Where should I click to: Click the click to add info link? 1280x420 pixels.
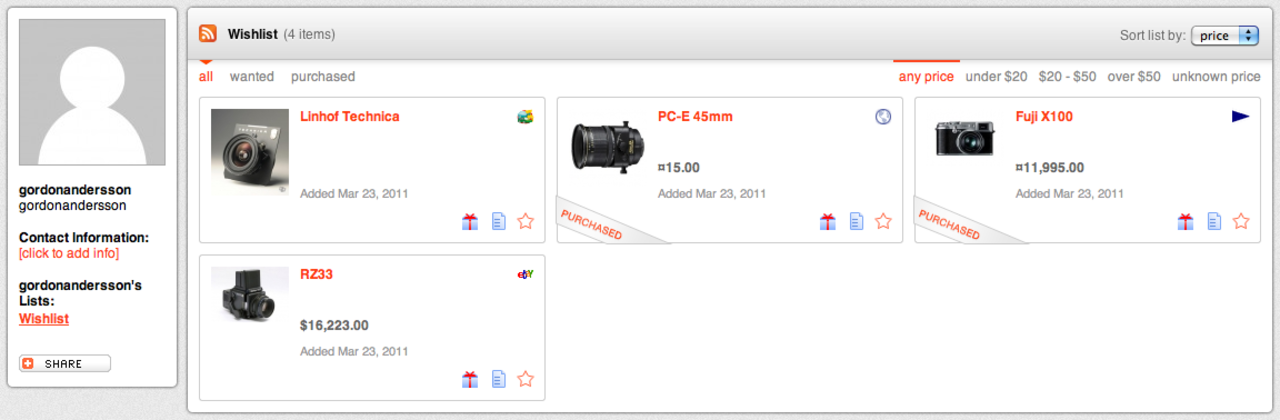tap(69, 254)
